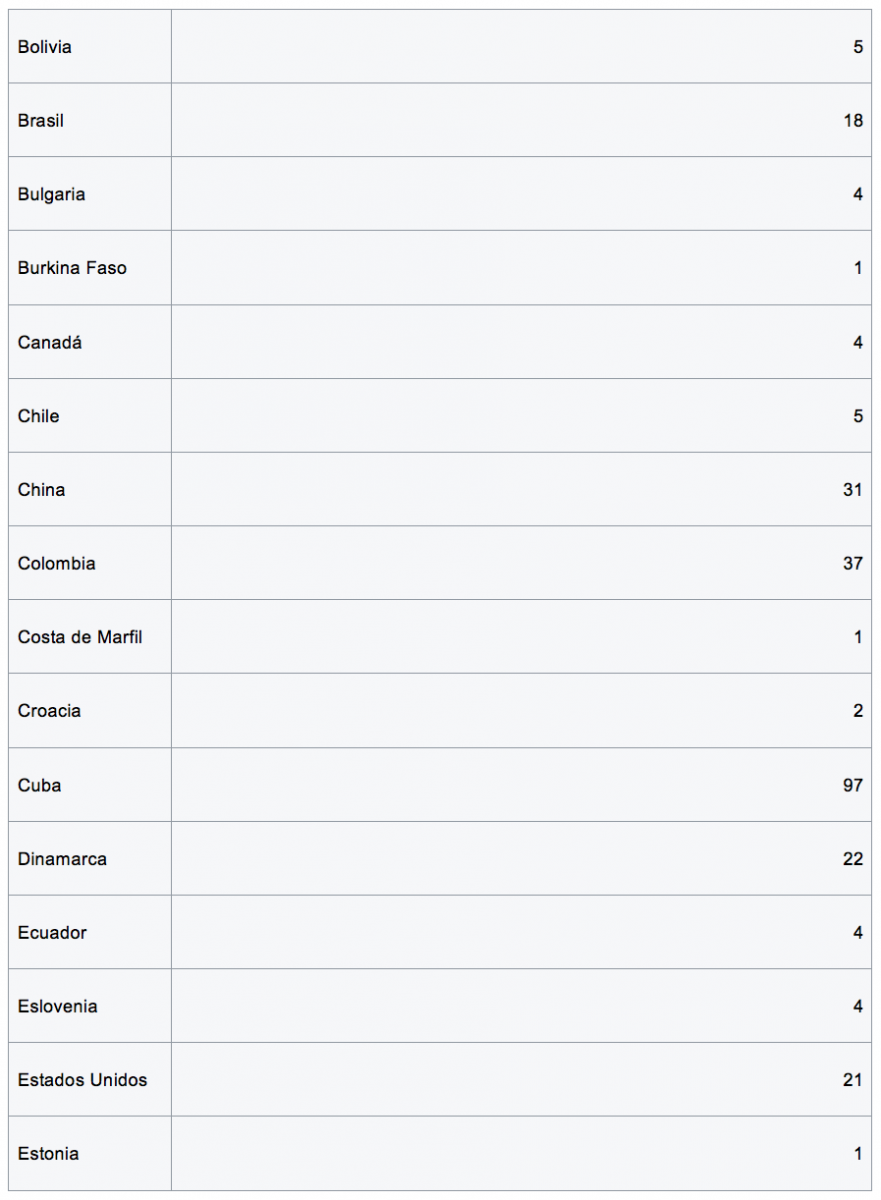This screenshot has height=1200, width=881.
Task: Click China's value 31
Action: tap(852, 490)
